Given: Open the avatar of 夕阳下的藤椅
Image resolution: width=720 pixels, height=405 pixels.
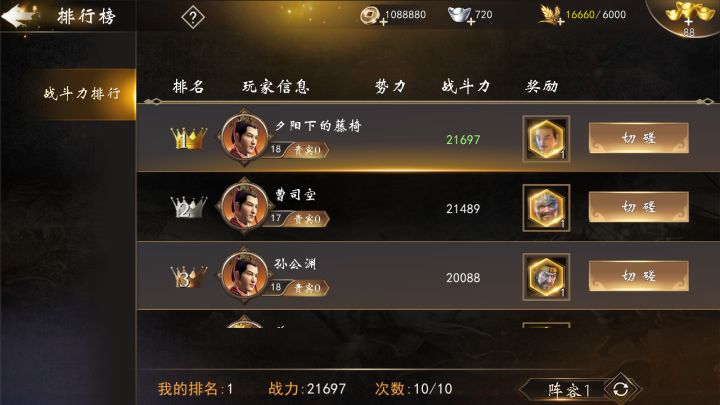Looking at the screenshot, I should click(x=244, y=137).
